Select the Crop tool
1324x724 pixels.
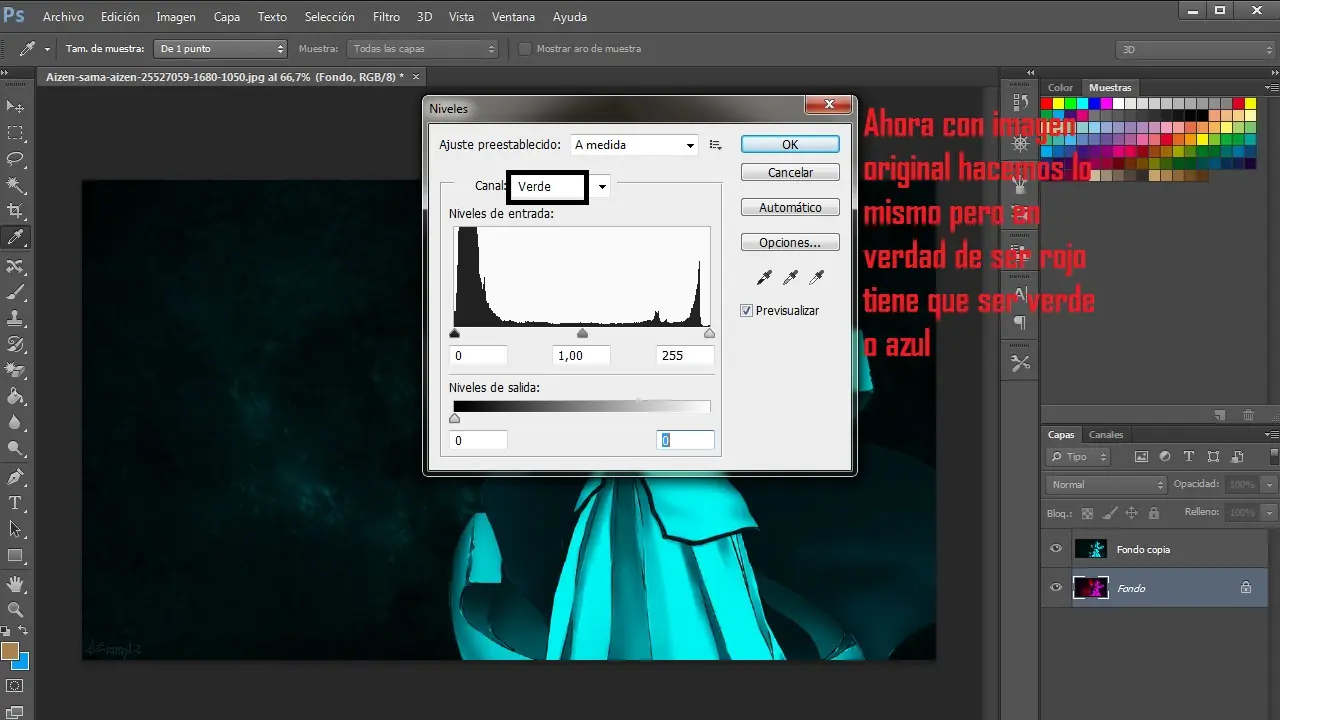coord(16,211)
